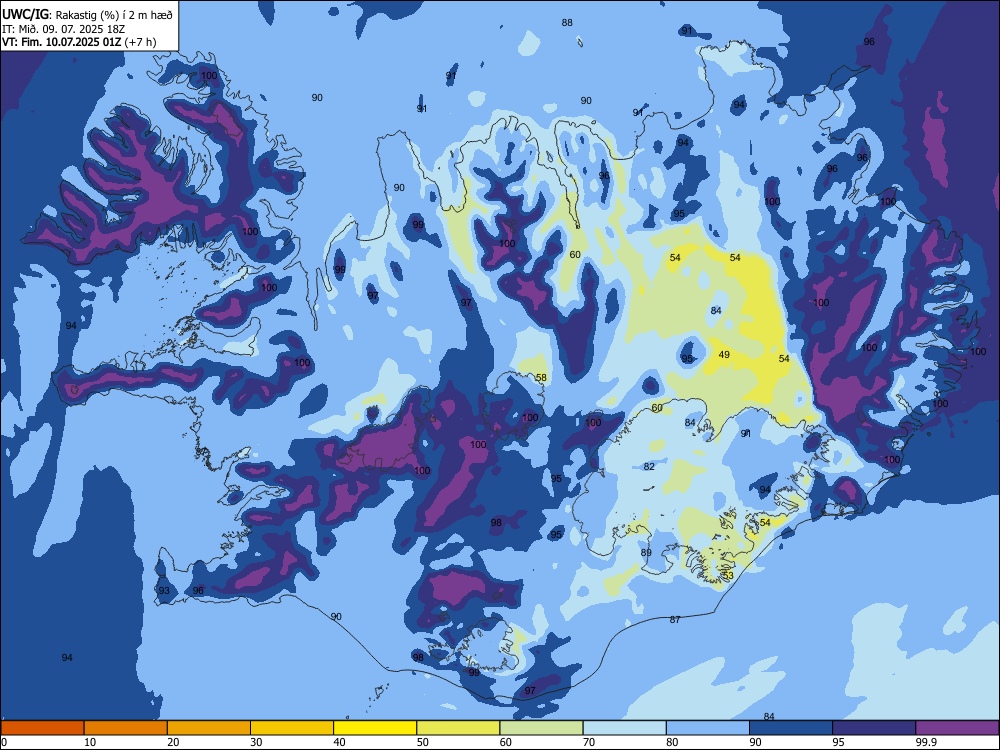Choose the 60–70 light green legend swatch

click(x=541, y=728)
